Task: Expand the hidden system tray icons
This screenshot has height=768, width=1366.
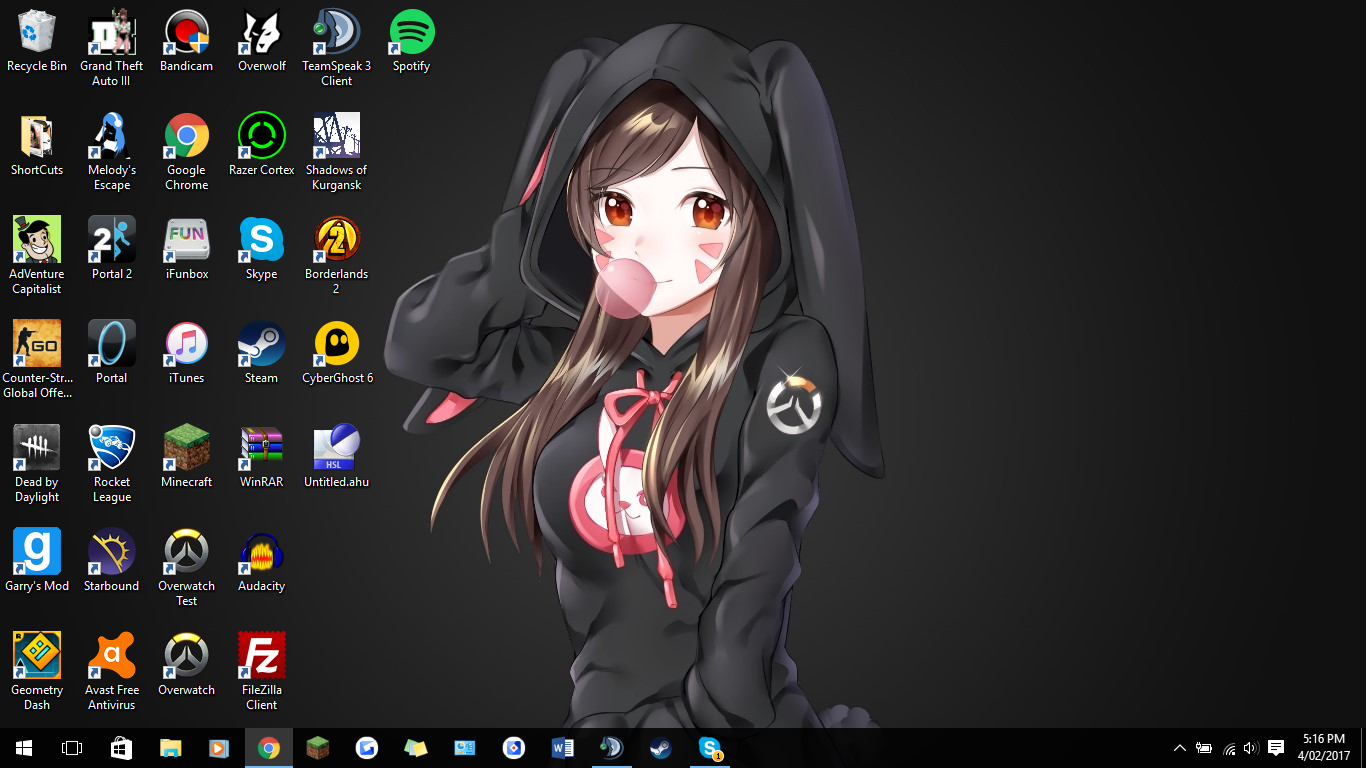Action: pyautogui.click(x=1180, y=748)
